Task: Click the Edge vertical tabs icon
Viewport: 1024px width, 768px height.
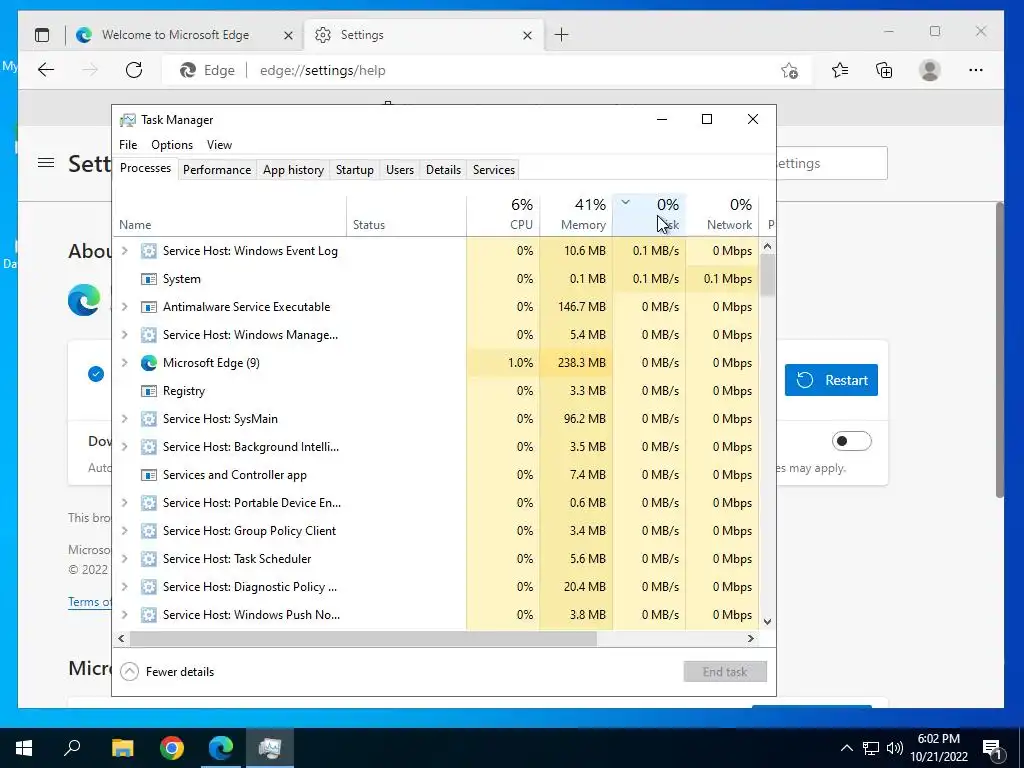Action: (42, 35)
